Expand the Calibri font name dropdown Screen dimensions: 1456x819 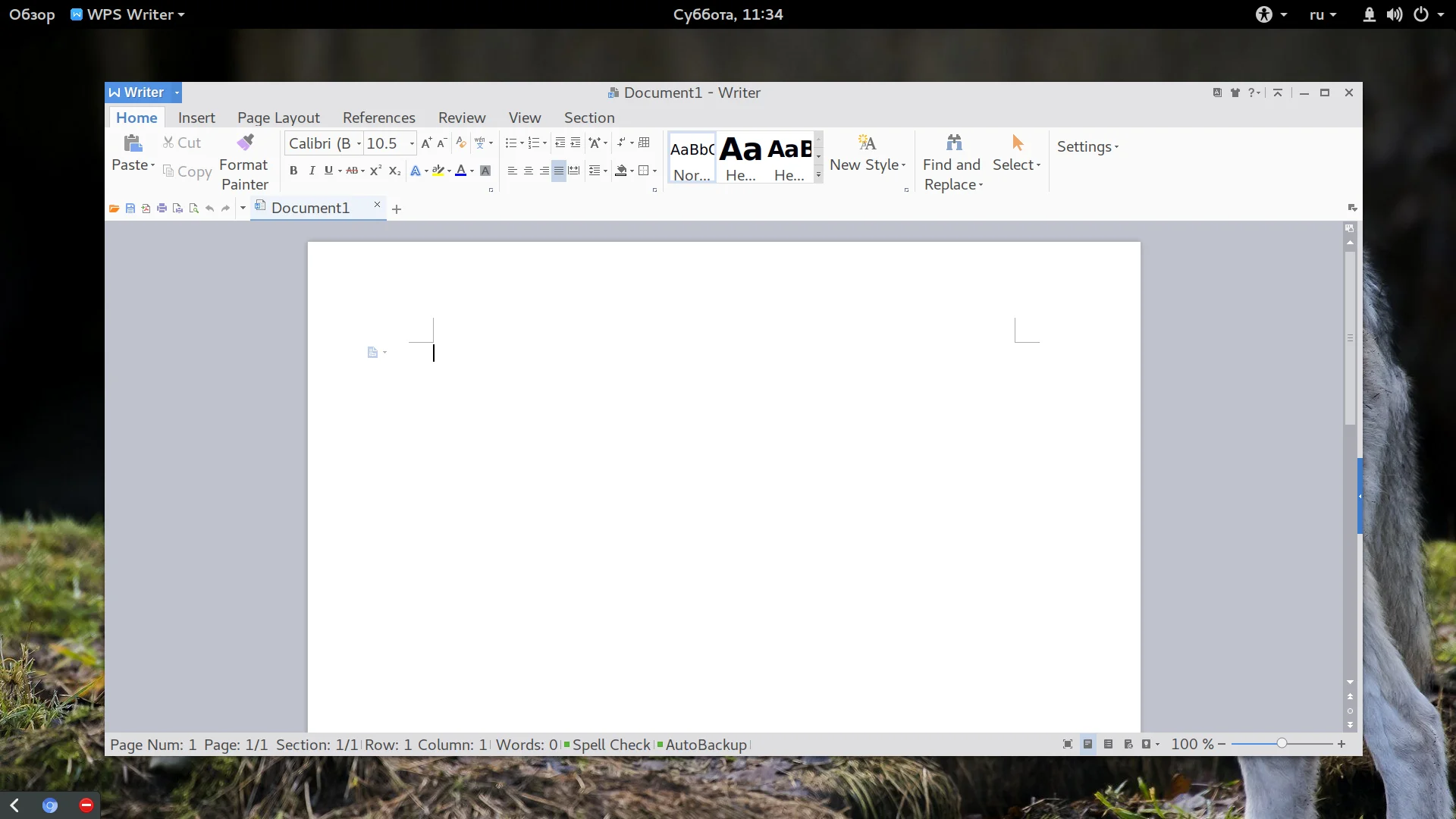coord(359,143)
